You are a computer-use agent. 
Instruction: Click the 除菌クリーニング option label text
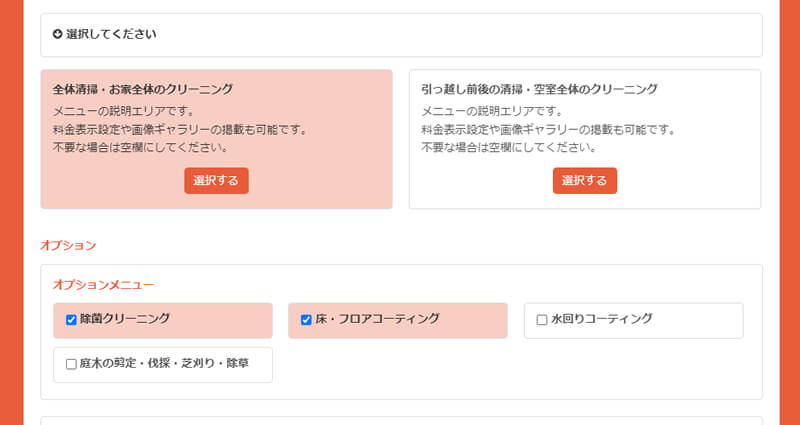(x=125, y=319)
